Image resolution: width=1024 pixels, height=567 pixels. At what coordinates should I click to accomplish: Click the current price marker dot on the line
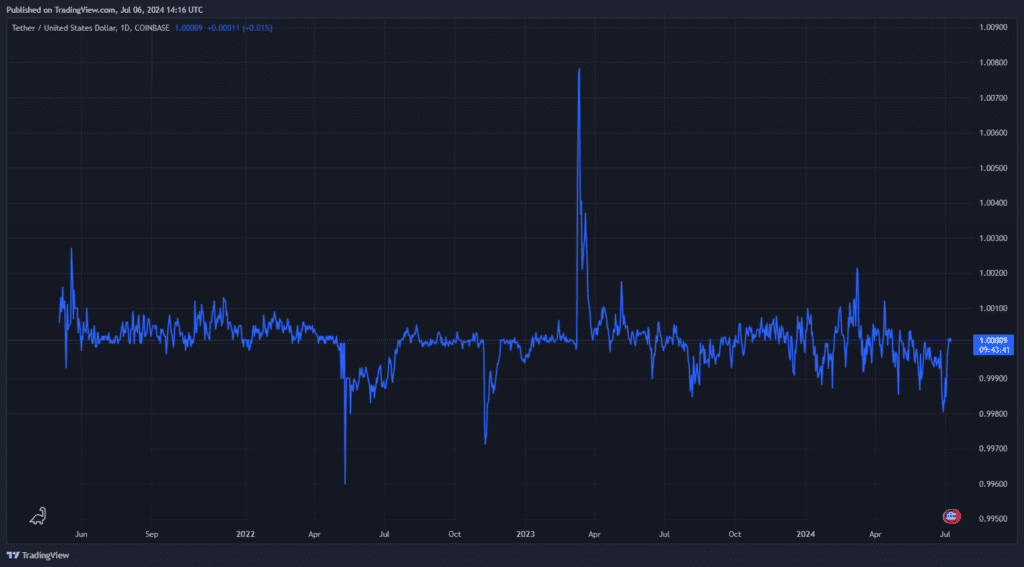pyautogui.click(x=949, y=340)
